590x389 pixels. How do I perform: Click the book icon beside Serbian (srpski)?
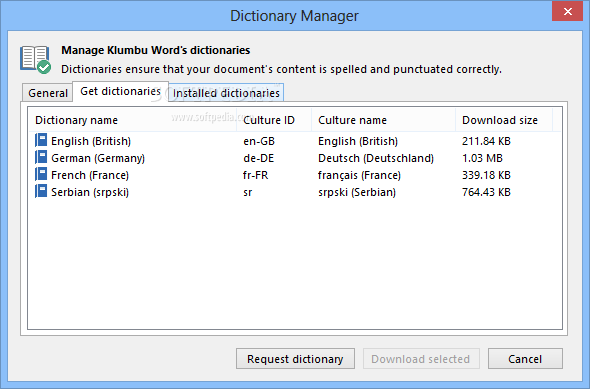tap(41, 191)
